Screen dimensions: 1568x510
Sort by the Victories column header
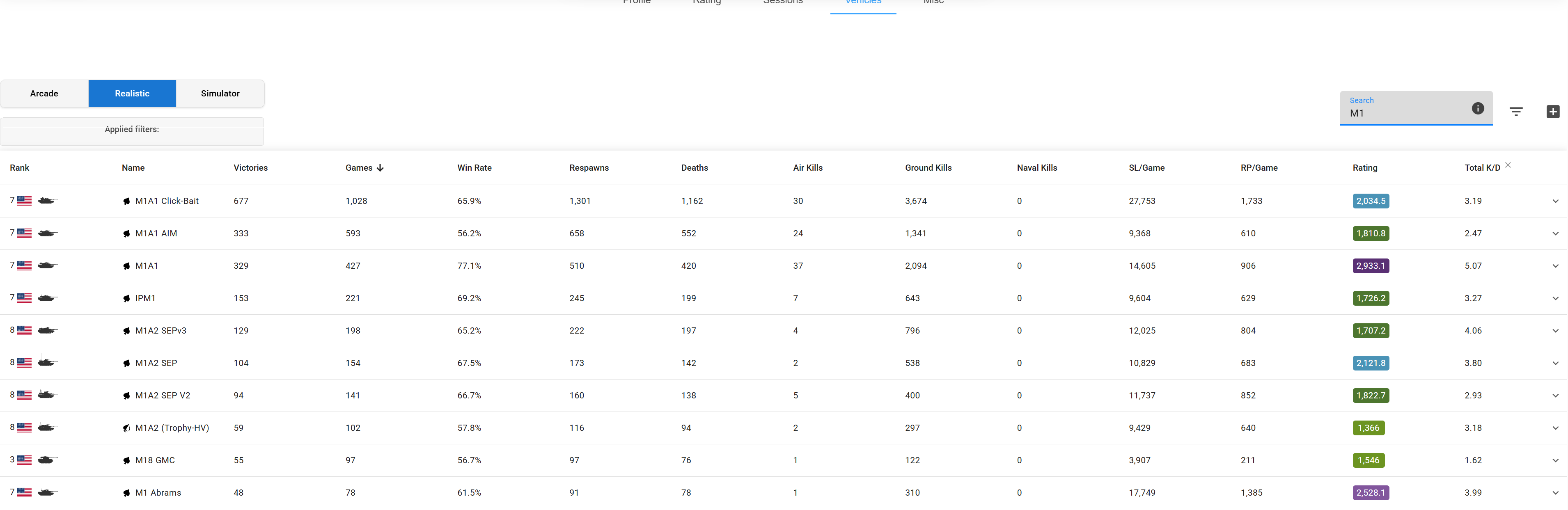(x=251, y=168)
